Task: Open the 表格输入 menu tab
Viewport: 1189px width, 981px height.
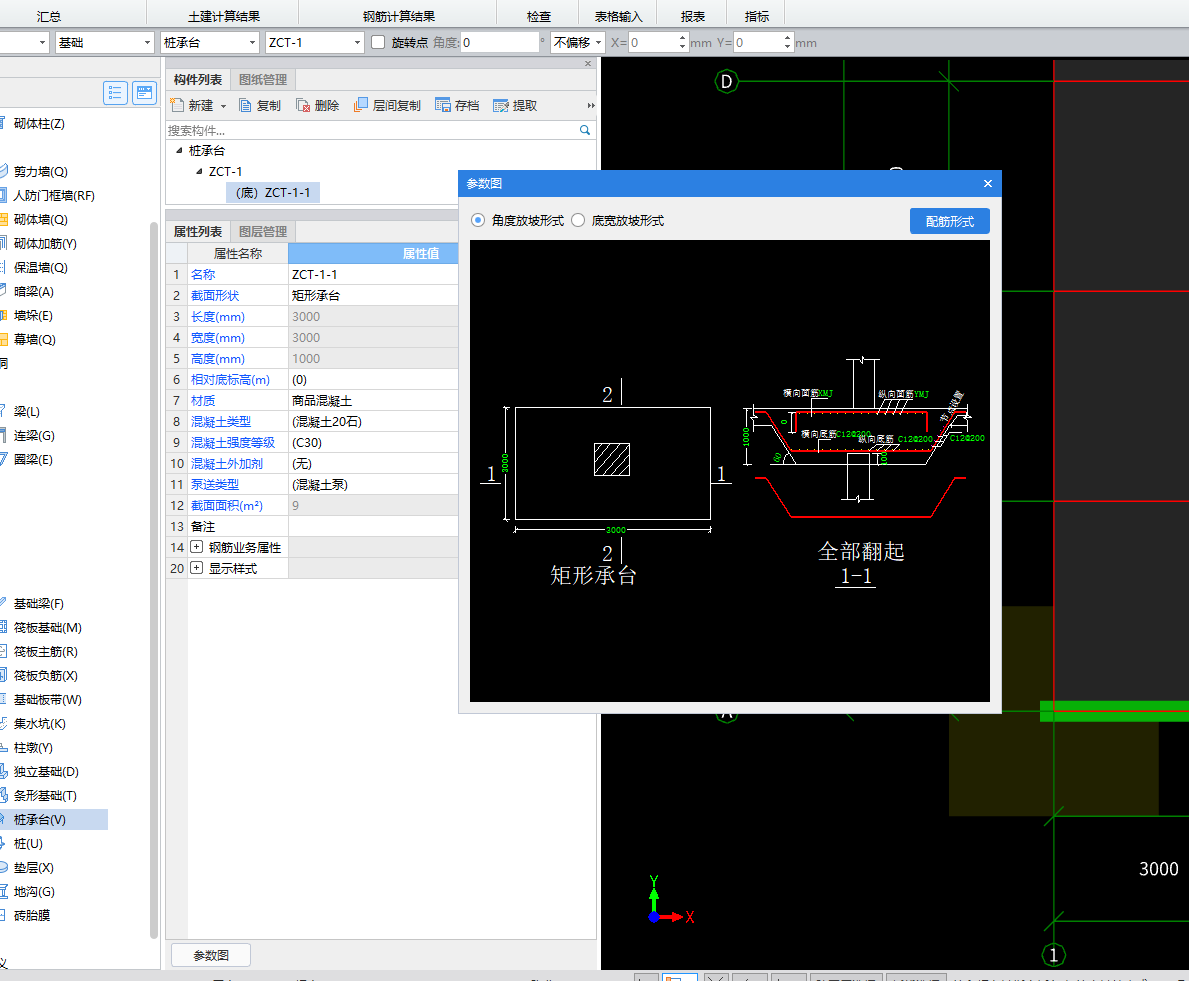Action: [x=618, y=16]
